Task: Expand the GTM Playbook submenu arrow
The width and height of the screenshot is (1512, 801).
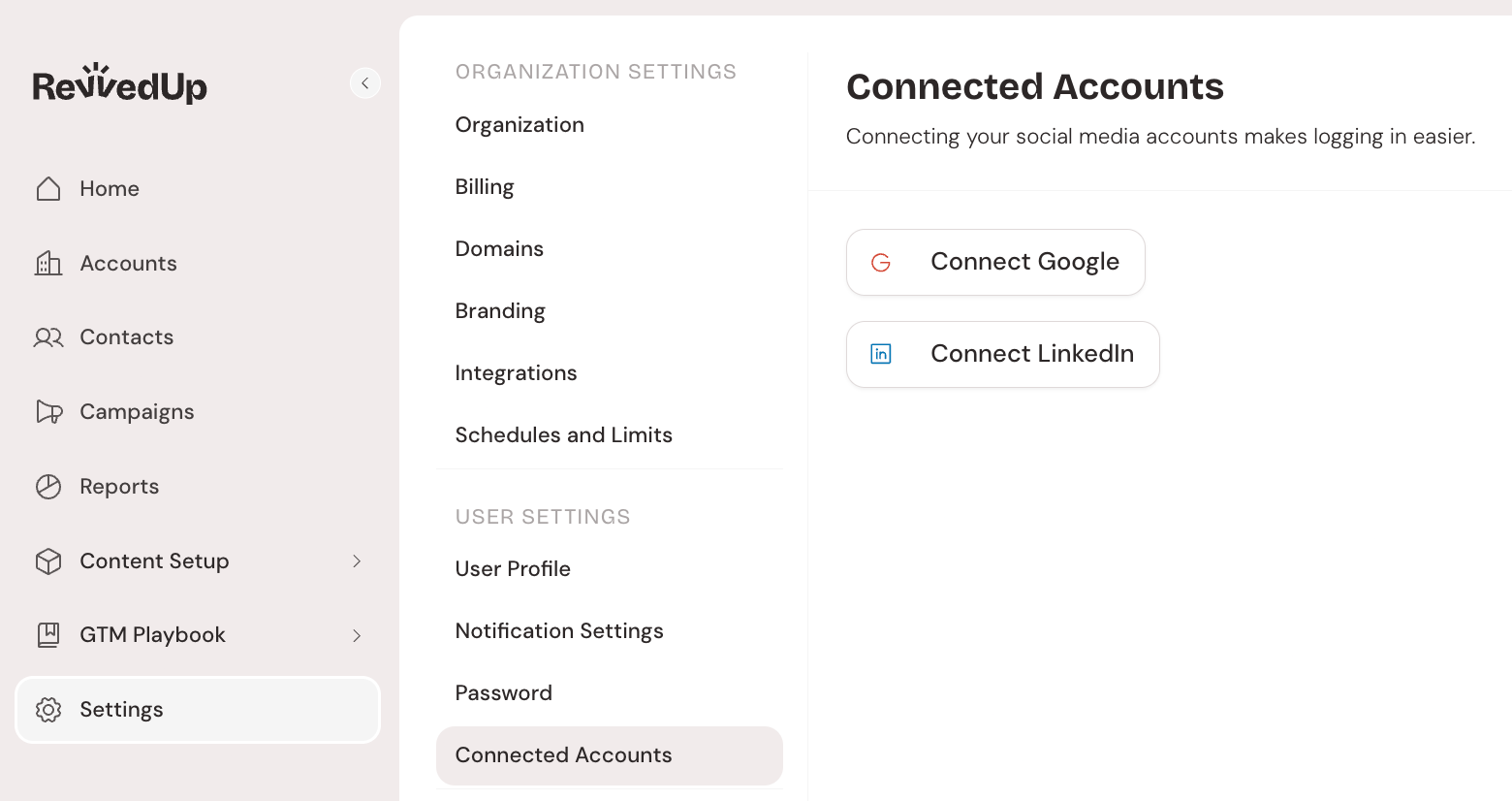Action: point(357,635)
